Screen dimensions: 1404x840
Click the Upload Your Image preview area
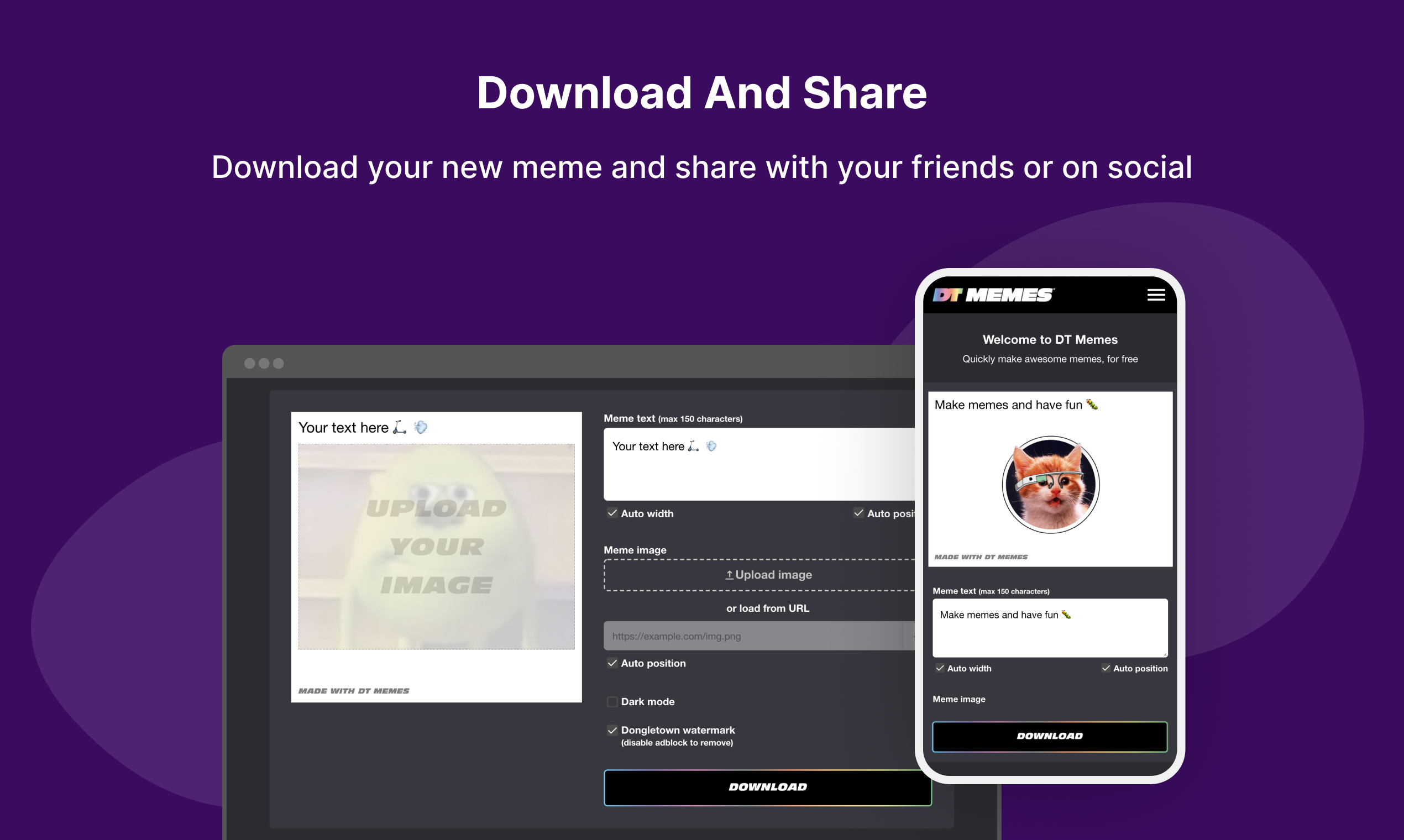(436, 546)
